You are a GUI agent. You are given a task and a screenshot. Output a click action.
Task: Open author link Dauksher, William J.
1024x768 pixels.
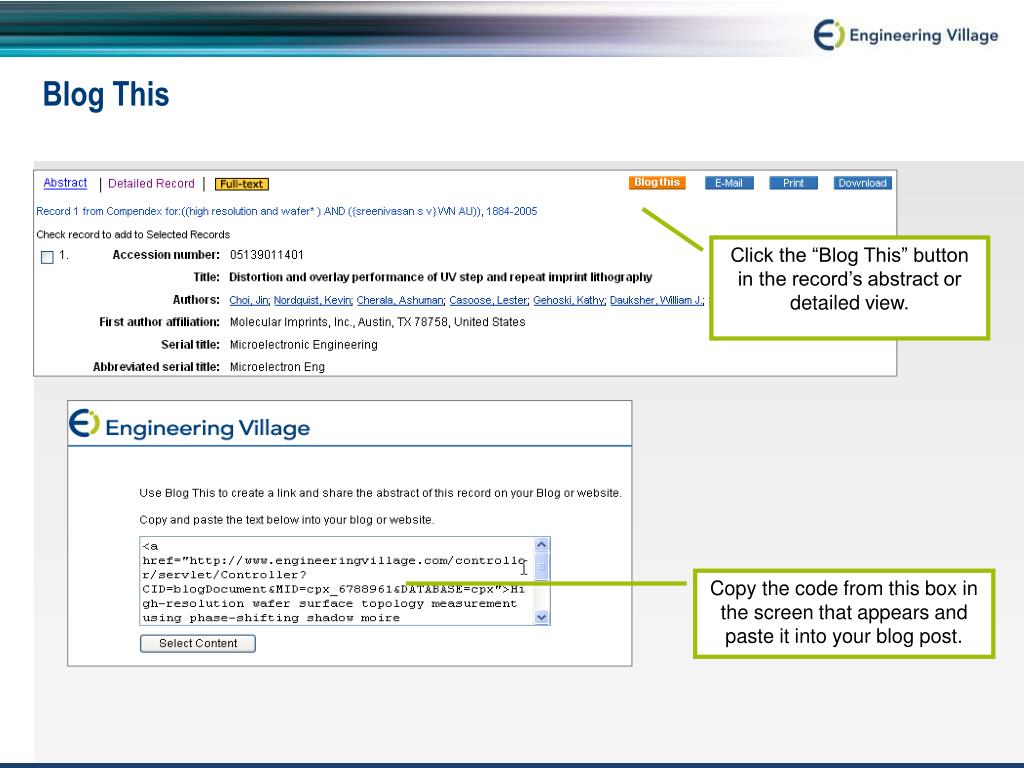tap(657, 300)
